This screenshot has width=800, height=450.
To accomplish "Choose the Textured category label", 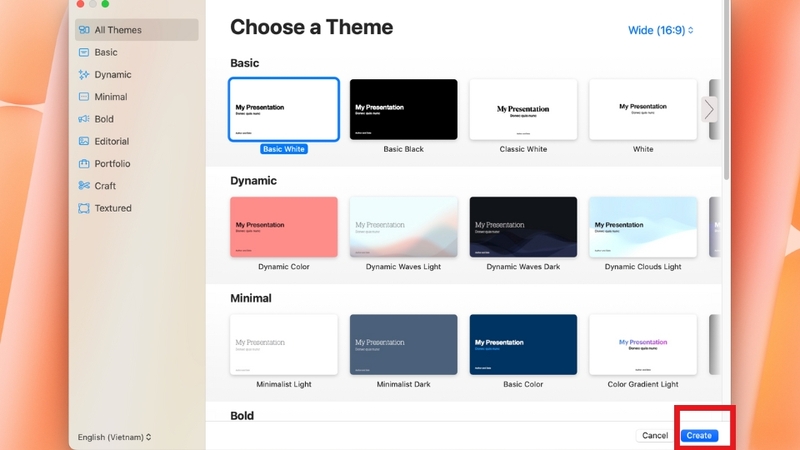I will (x=113, y=208).
